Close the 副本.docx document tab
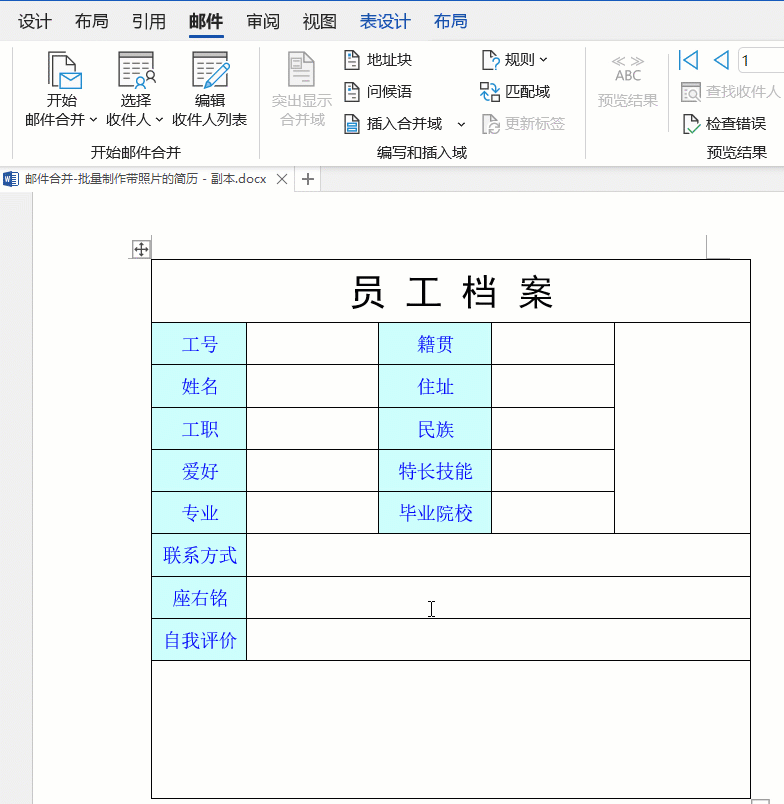The height and width of the screenshot is (804, 784). tap(282, 179)
